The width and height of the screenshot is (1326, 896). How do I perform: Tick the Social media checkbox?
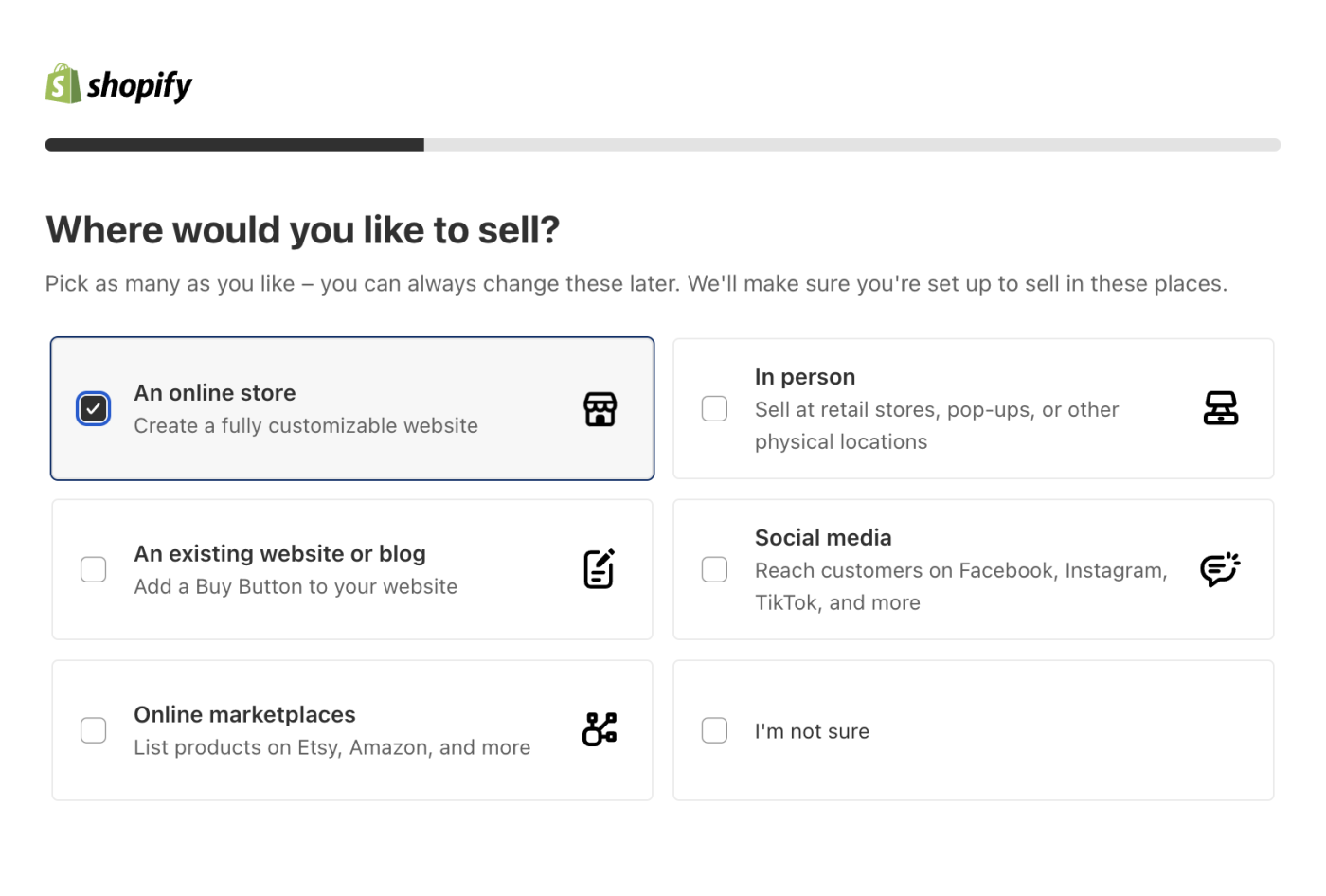[x=714, y=569]
